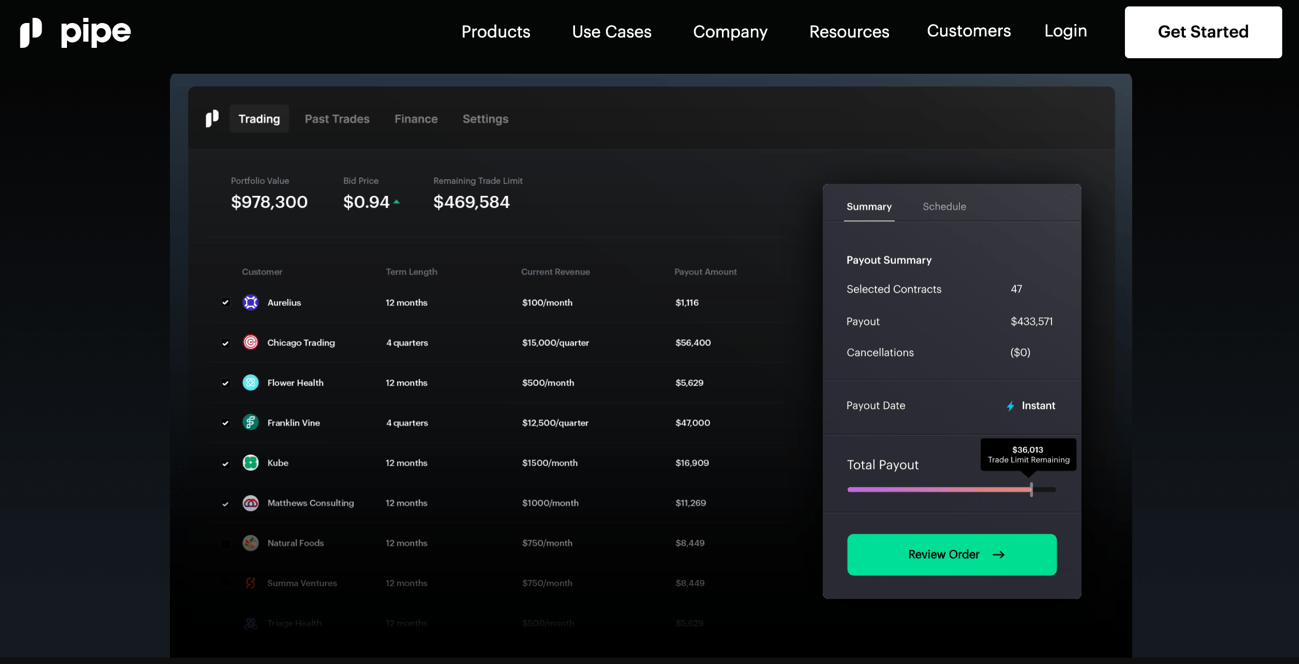Open the Products navigation menu
Screen dimensions: 1299x664
point(495,32)
